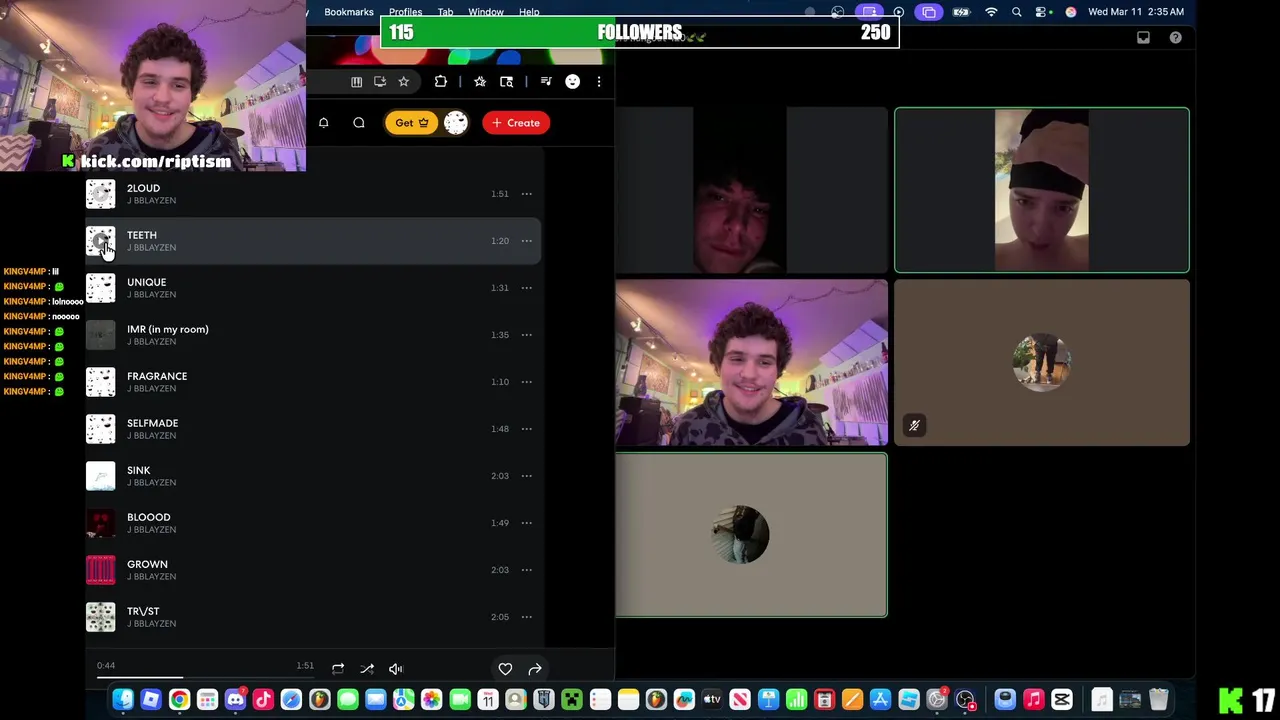Open Spotlight search in menu bar
This screenshot has width=1280, height=720.
tap(1017, 12)
